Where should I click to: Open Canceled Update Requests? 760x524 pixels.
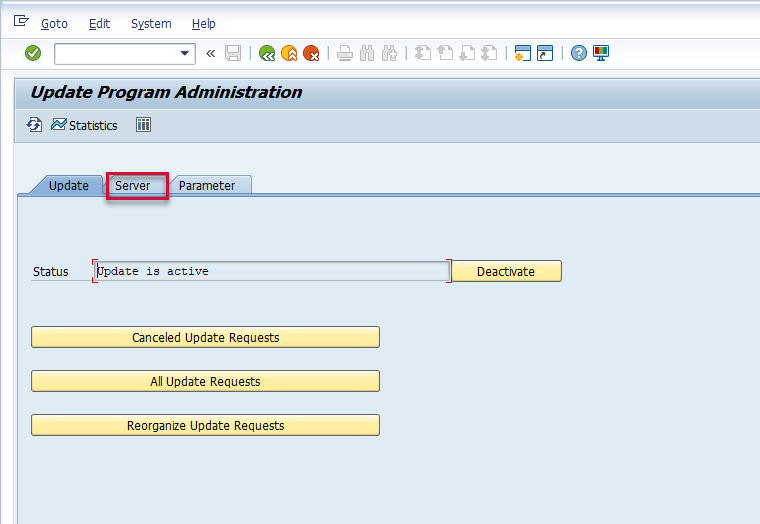pos(205,337)
